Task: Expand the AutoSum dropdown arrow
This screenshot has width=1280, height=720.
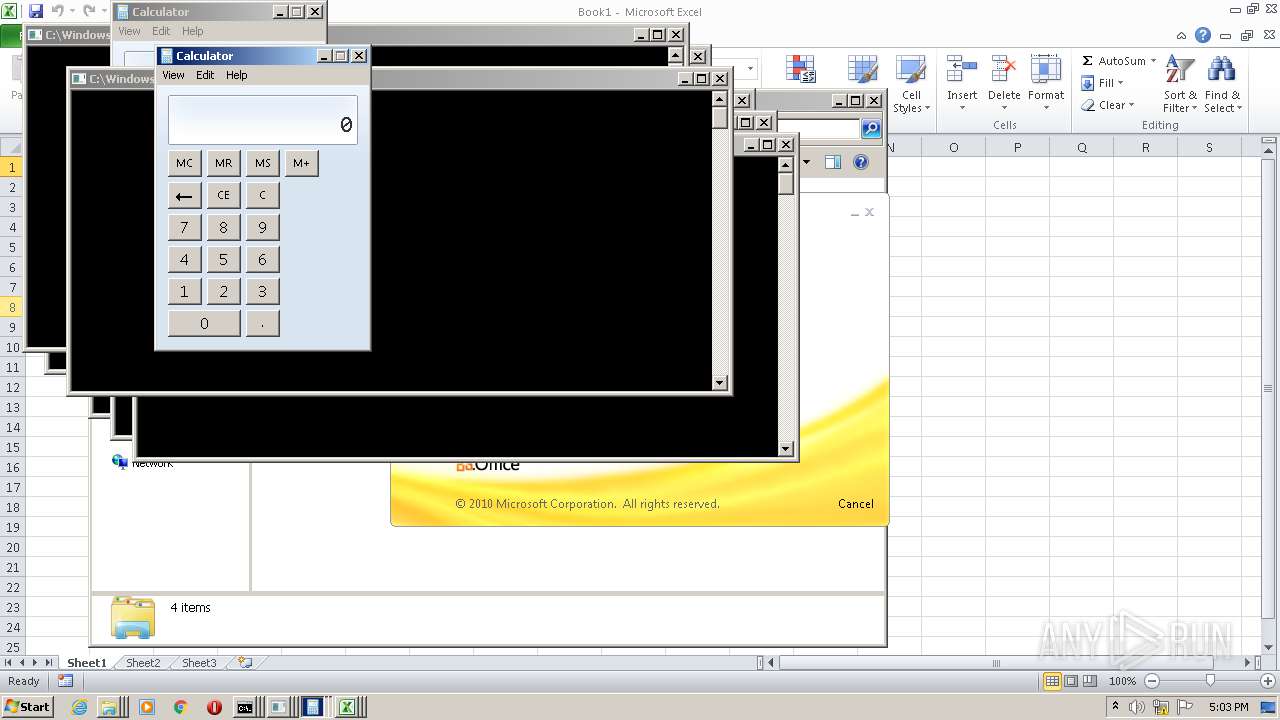Action: pyautogui.click(x=1153, y=61)
